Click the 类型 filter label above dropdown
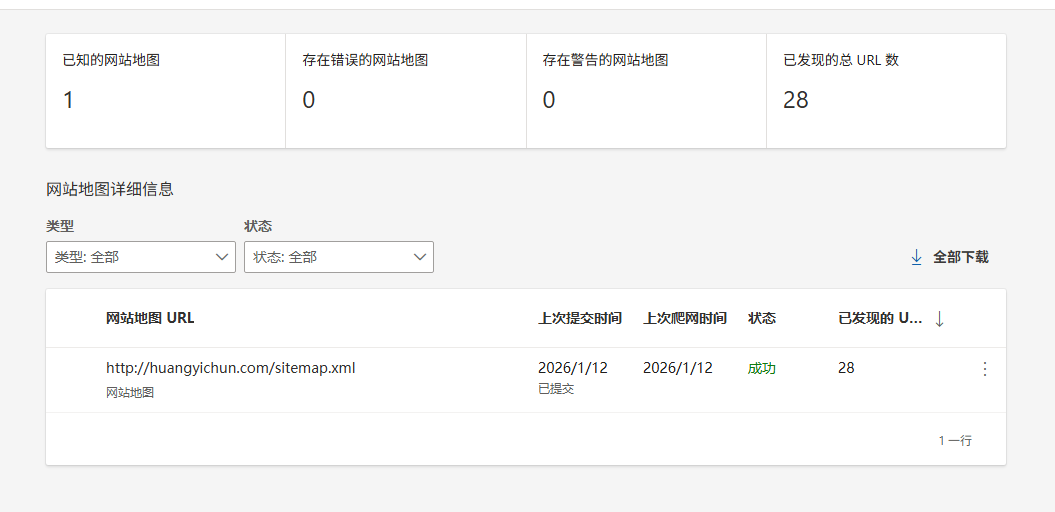 (59, 226)
